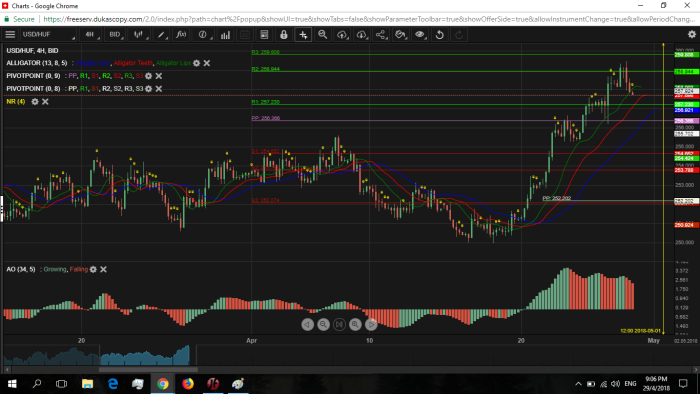
Task: Open the 4H period dropdown
Action: pos(91,34)
